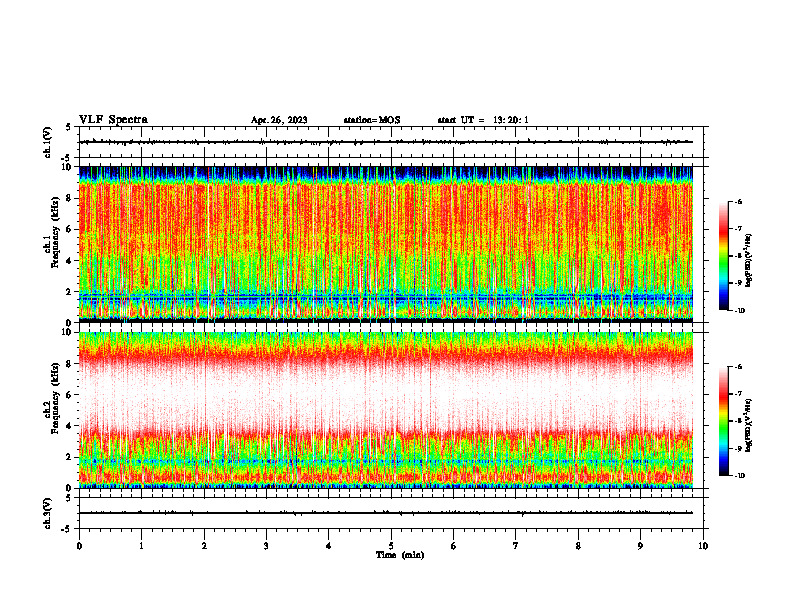Click ch.1 colorbar tick label '-10'
The width and height of the screenshot is (792, 612).
740,311
